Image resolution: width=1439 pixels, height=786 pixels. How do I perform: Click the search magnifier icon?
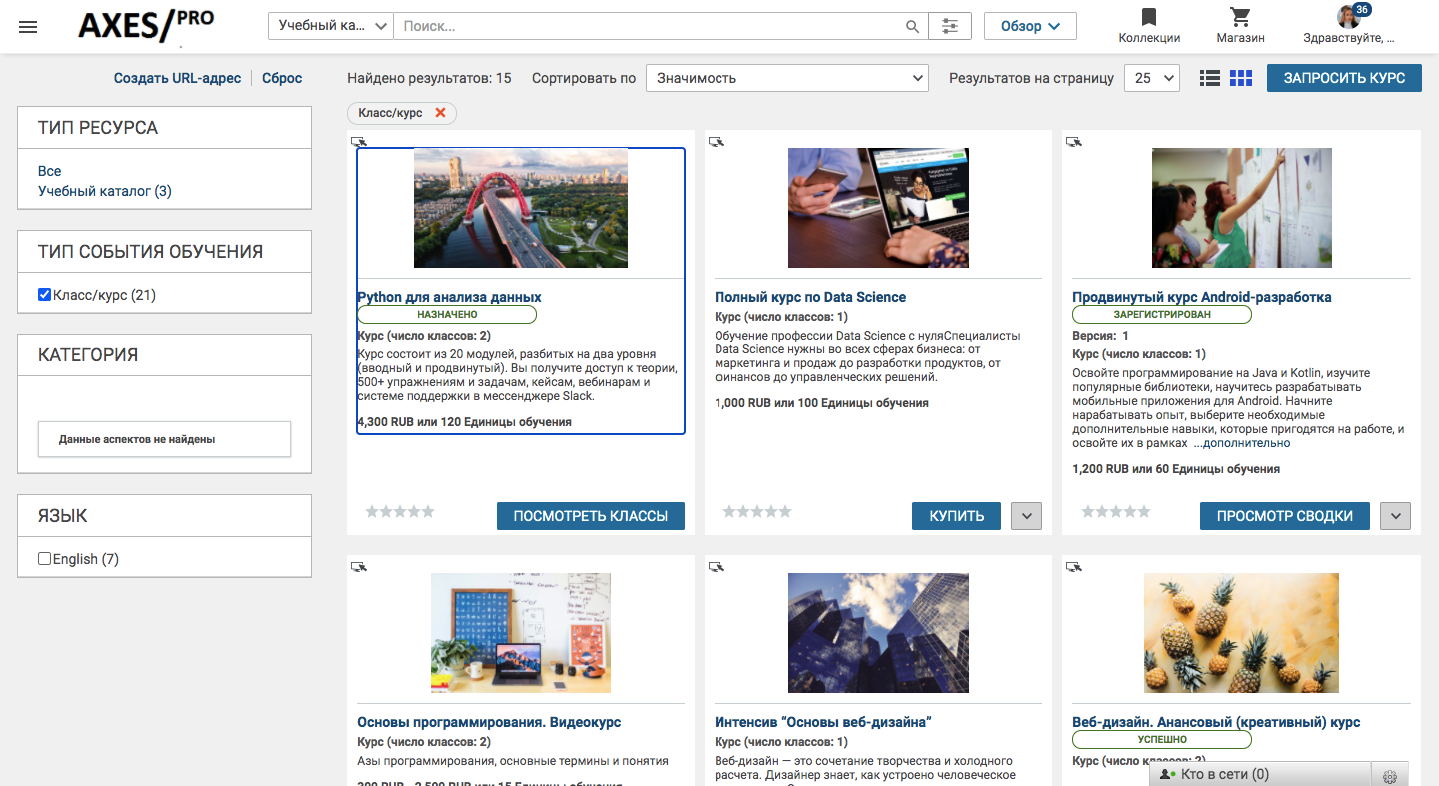pos(912,27)
